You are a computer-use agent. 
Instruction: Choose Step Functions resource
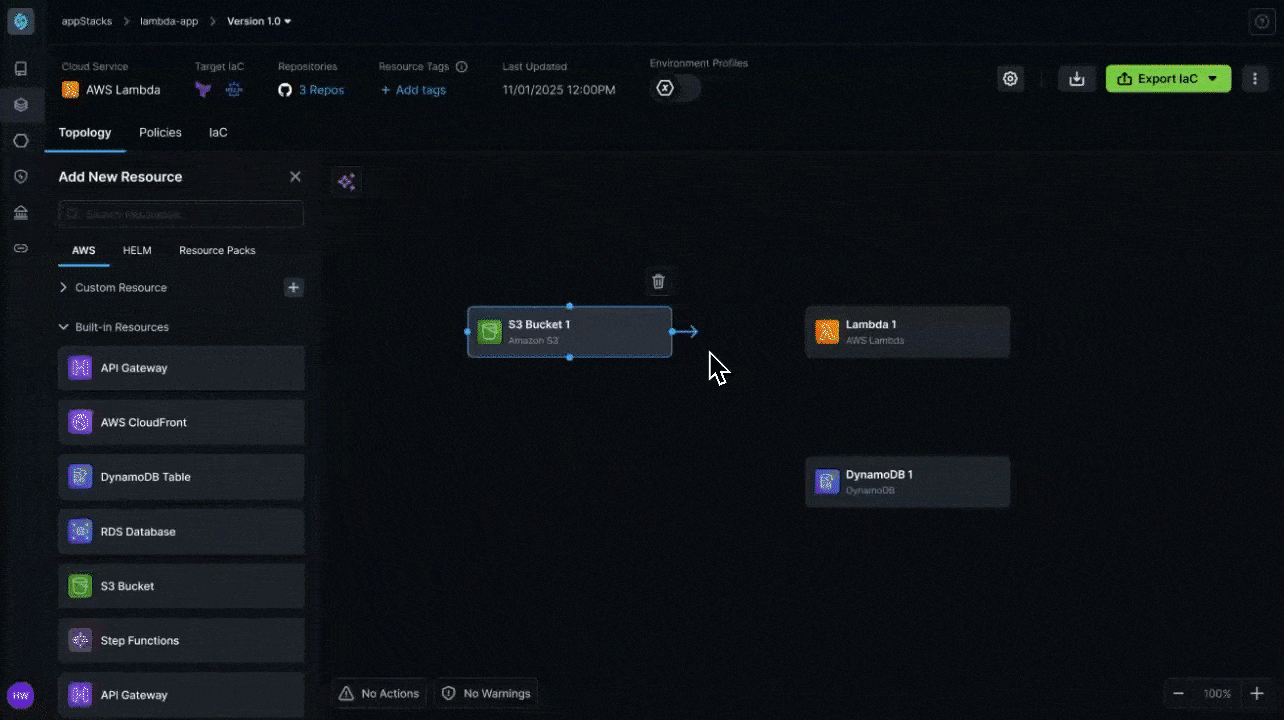[181, 641]
